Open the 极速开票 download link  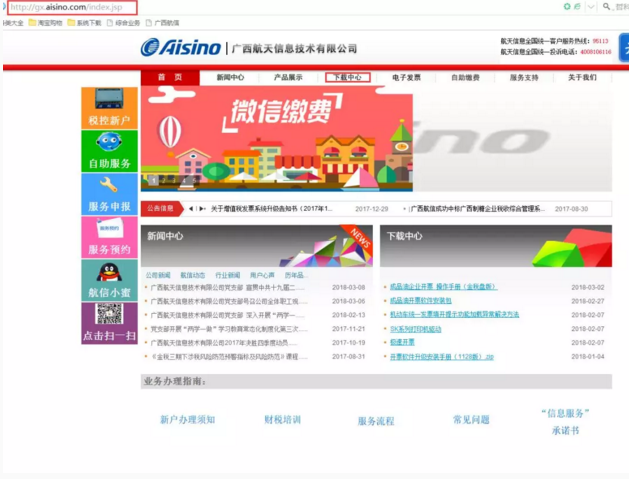(402, 342)
